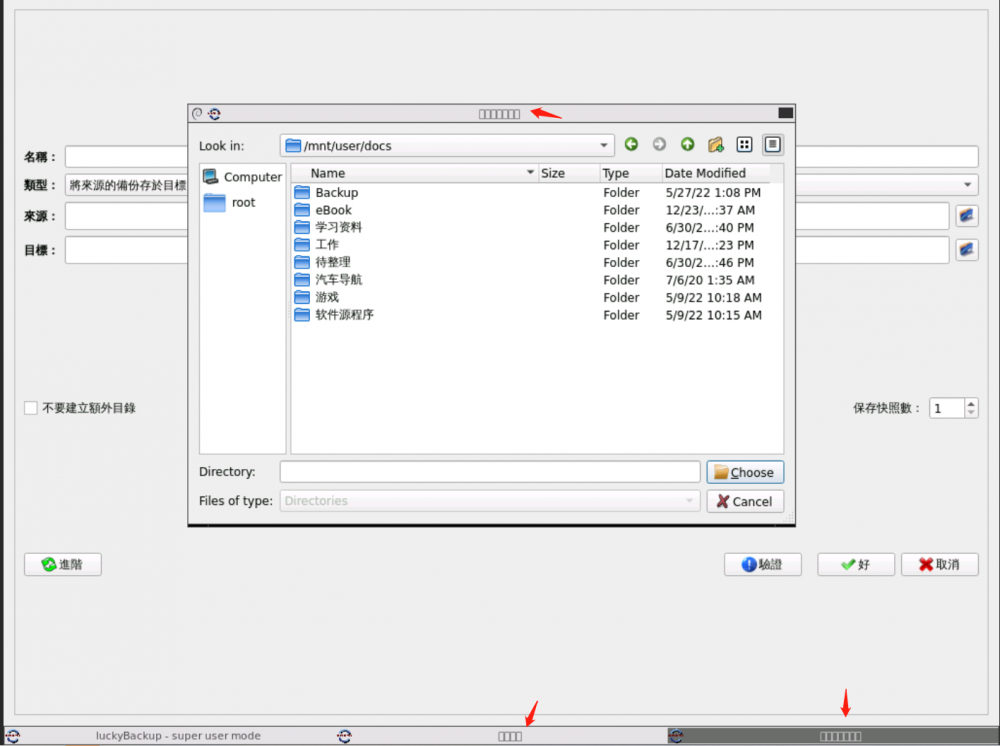Select root folder in sidebar
Viewport: 1000px width, 746px height.
(x=230, y=203)
